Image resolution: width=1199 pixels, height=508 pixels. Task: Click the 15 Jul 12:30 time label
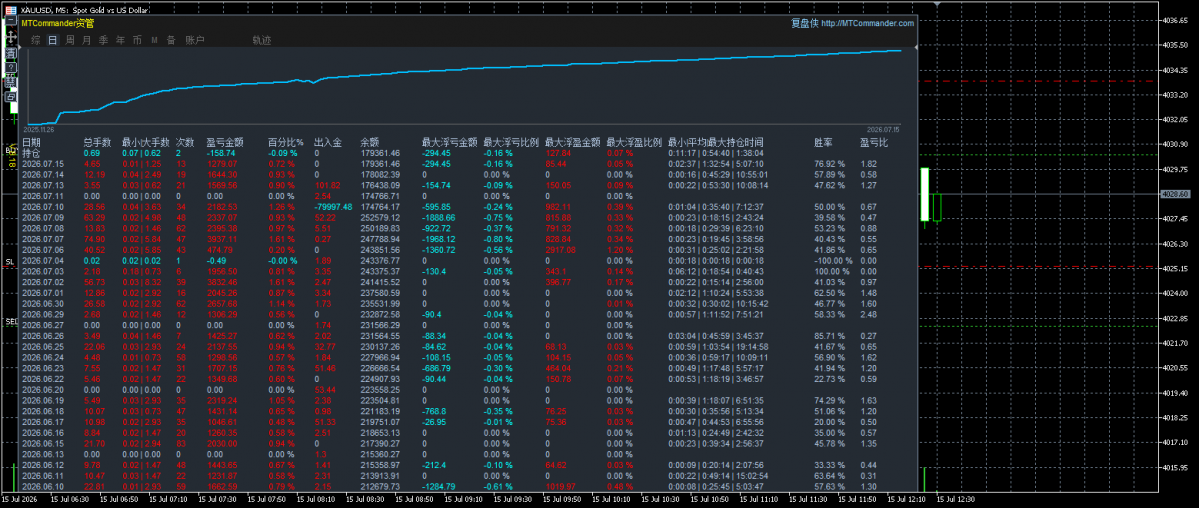tap(956, 499)
